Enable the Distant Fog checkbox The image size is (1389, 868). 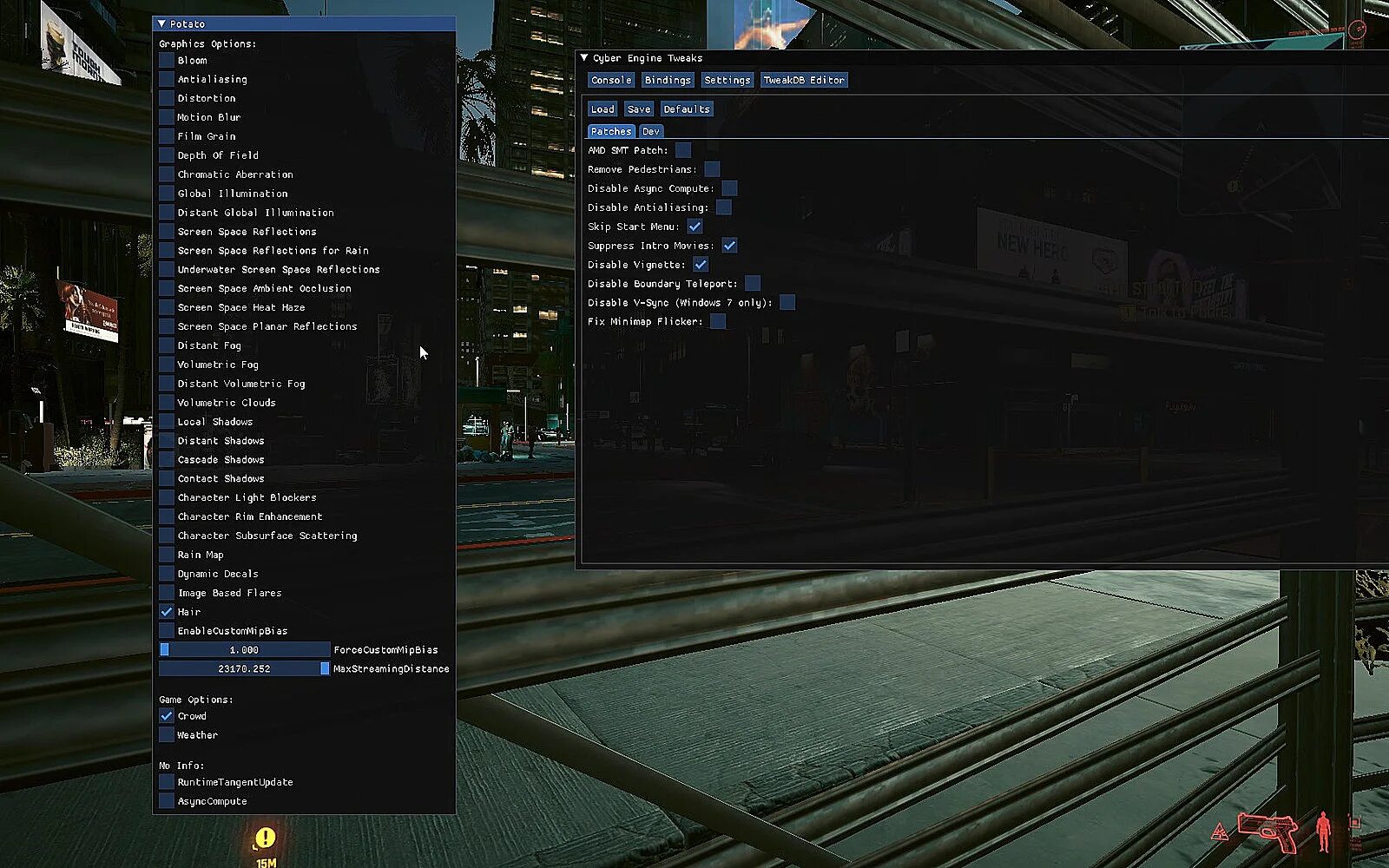[167, 345]
